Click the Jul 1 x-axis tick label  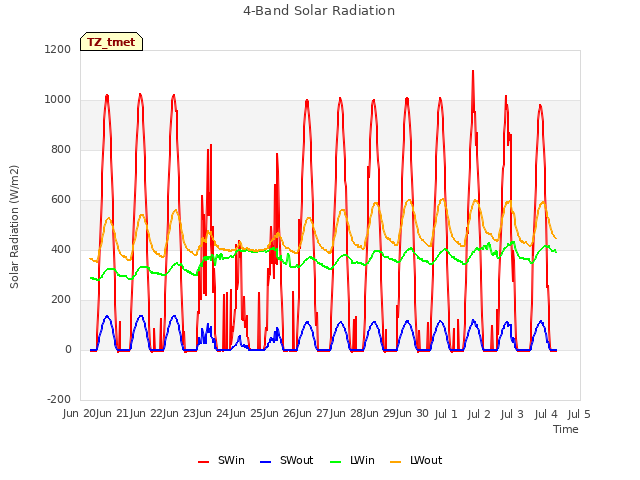(446, 414)
